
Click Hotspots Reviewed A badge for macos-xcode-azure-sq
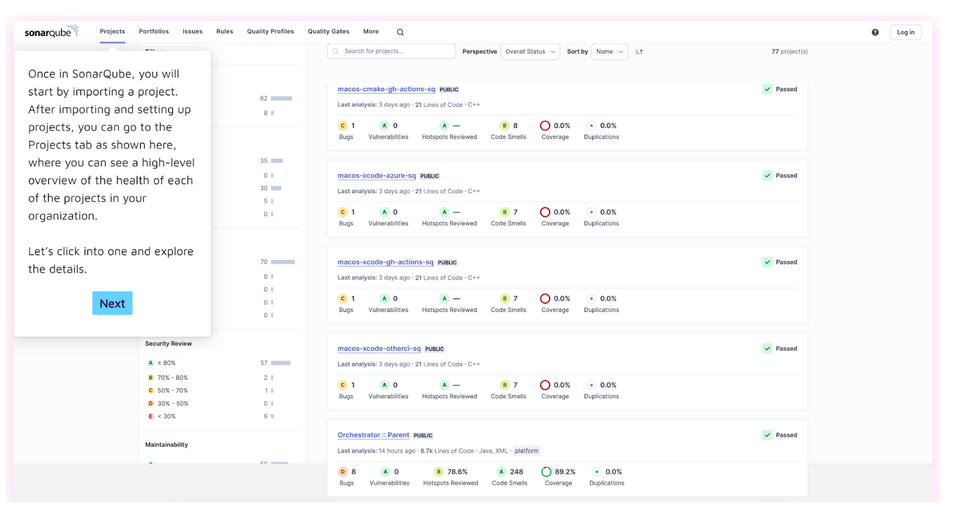[444, 212]
